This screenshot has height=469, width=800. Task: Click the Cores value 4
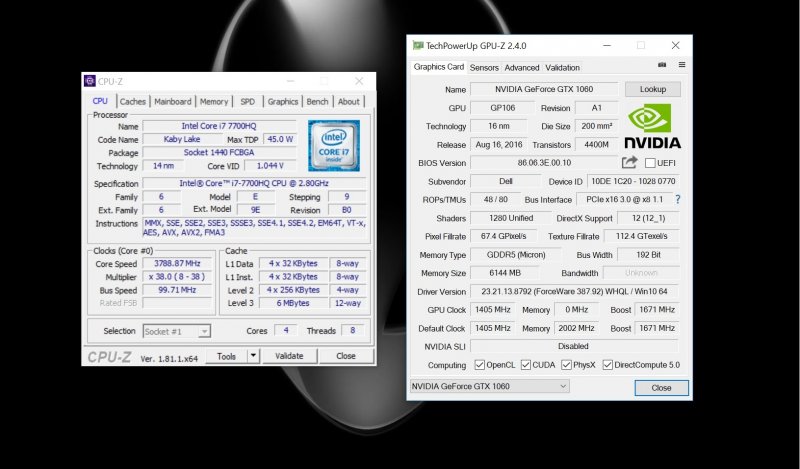(286, 330)
